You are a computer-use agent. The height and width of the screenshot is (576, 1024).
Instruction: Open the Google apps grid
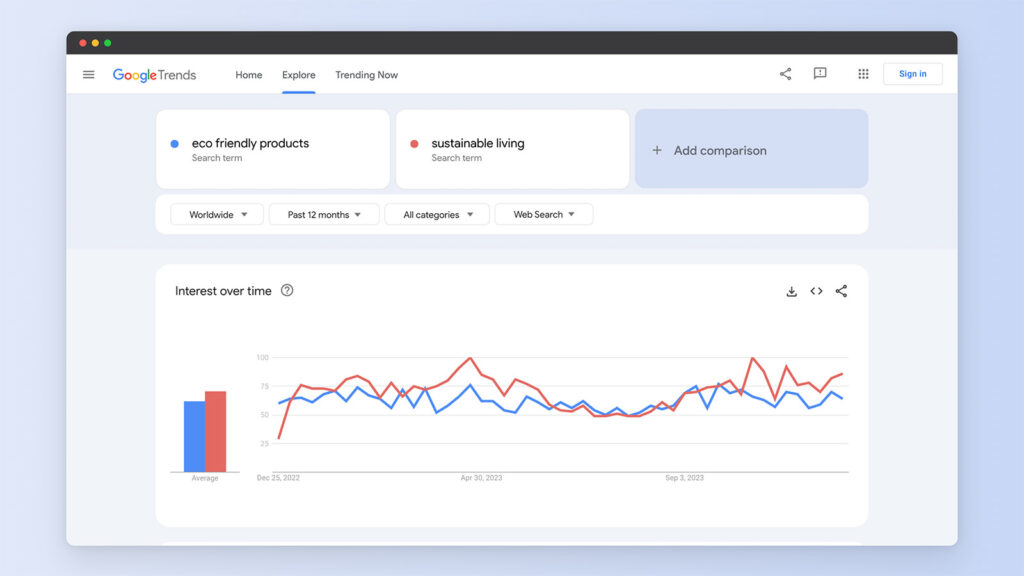(863, 74)
